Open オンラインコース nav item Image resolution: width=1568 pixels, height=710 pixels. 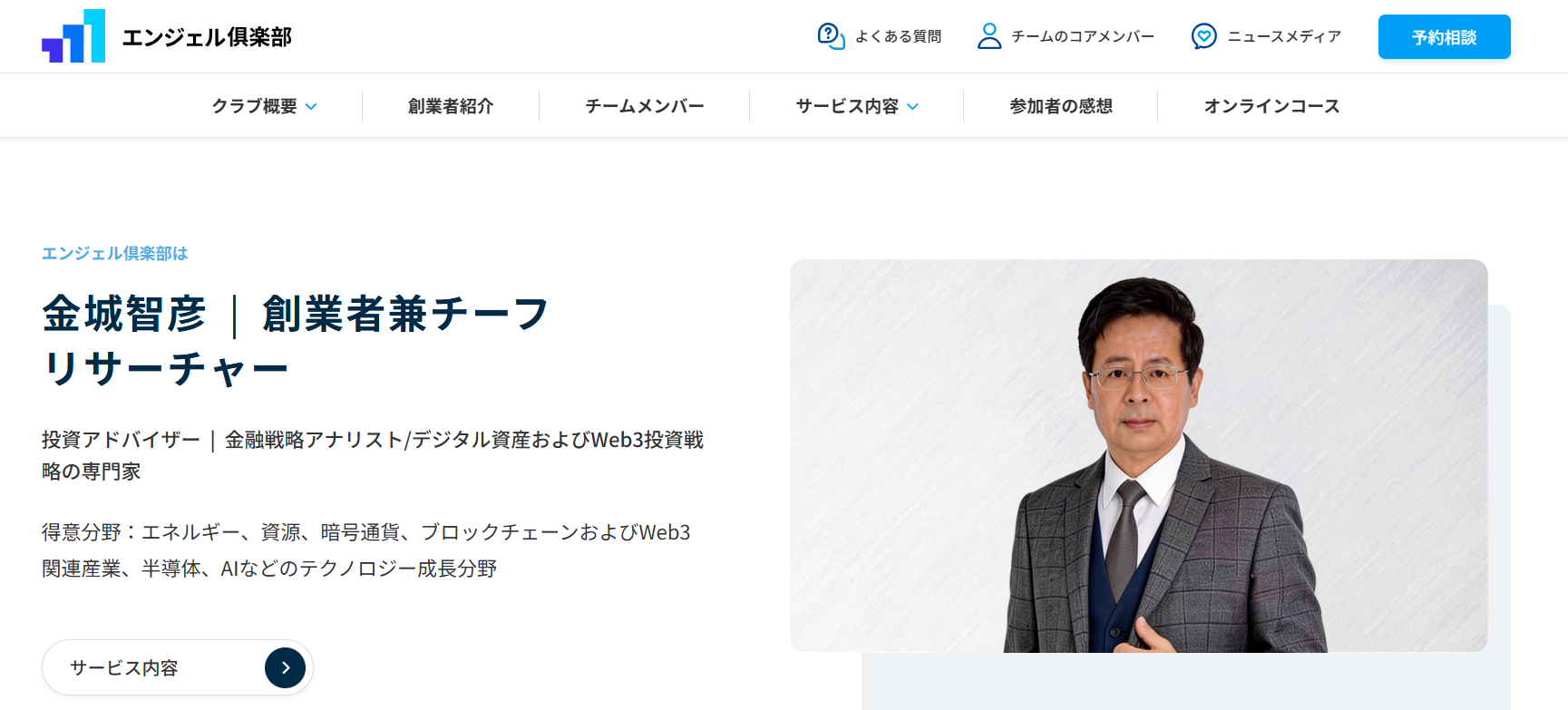point(1271,106)
